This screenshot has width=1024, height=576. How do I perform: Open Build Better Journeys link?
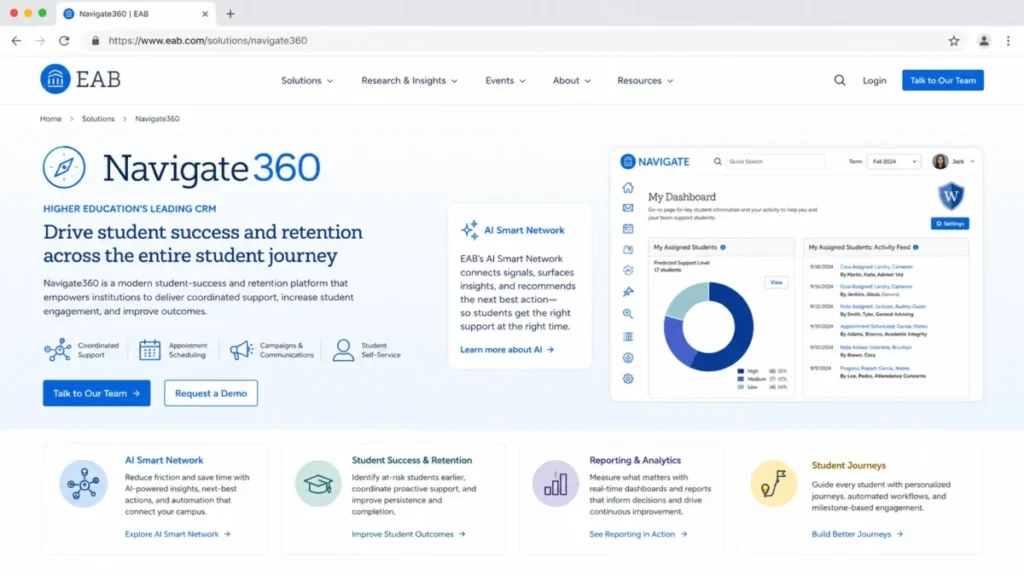[857, 534]
